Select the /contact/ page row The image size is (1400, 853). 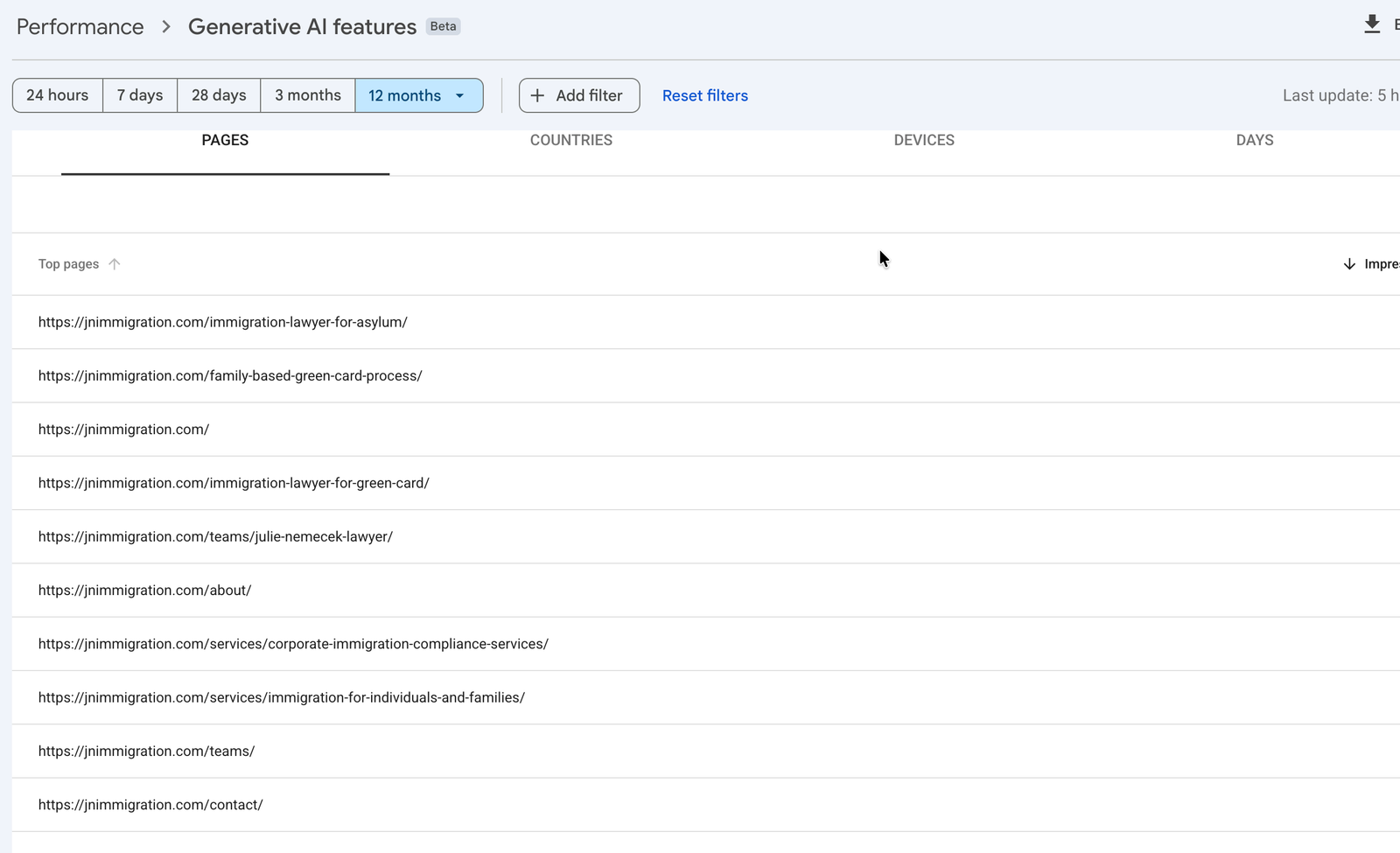tap(706, 805)
